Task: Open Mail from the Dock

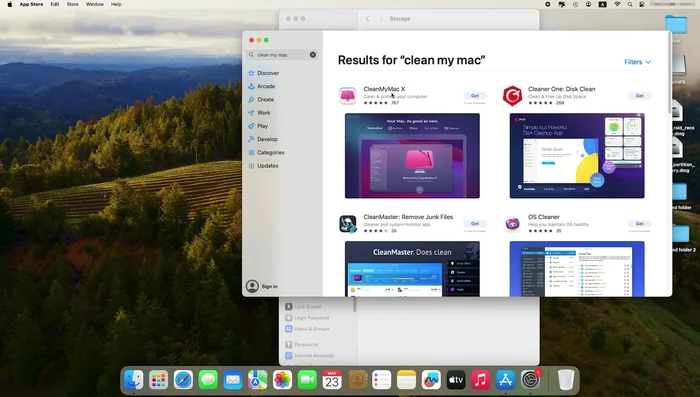Action: point(233,380)
